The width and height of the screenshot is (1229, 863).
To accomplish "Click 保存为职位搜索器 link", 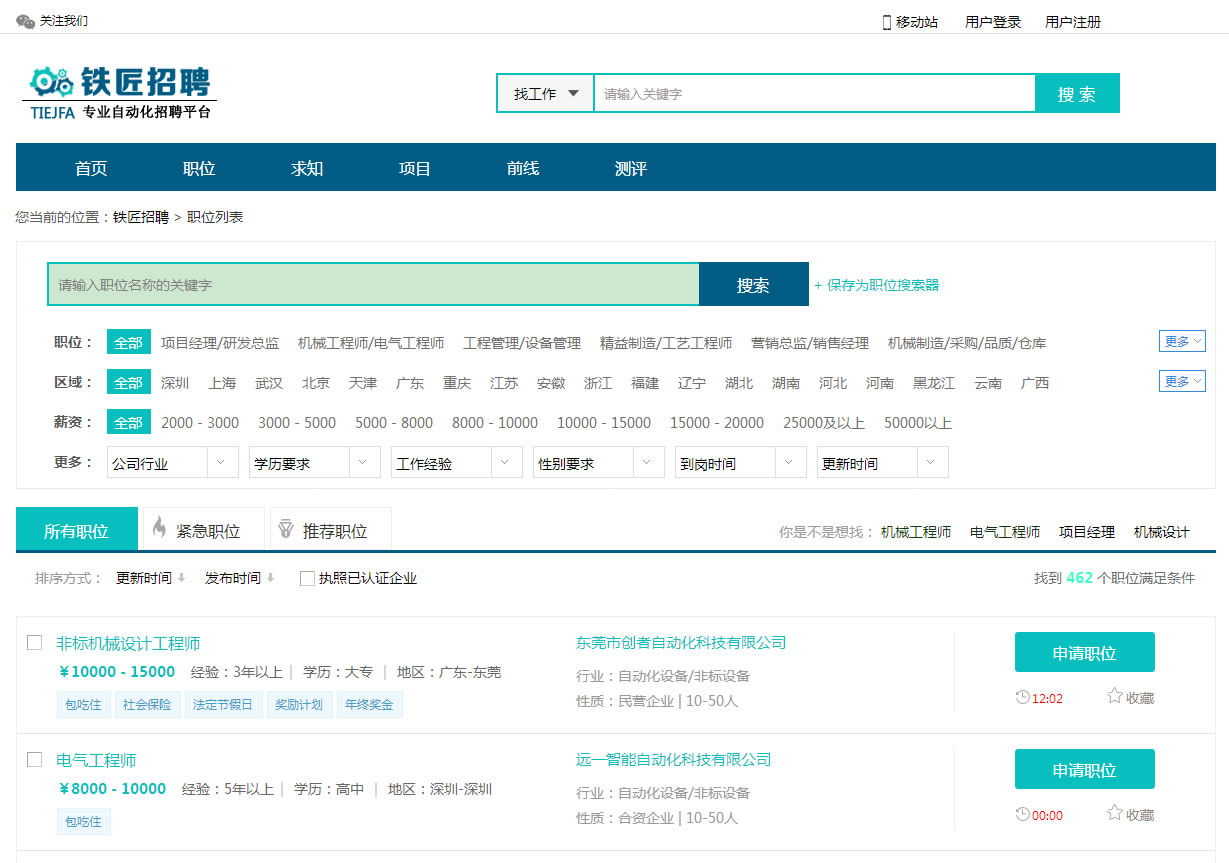I will click(x=877, y=285).
